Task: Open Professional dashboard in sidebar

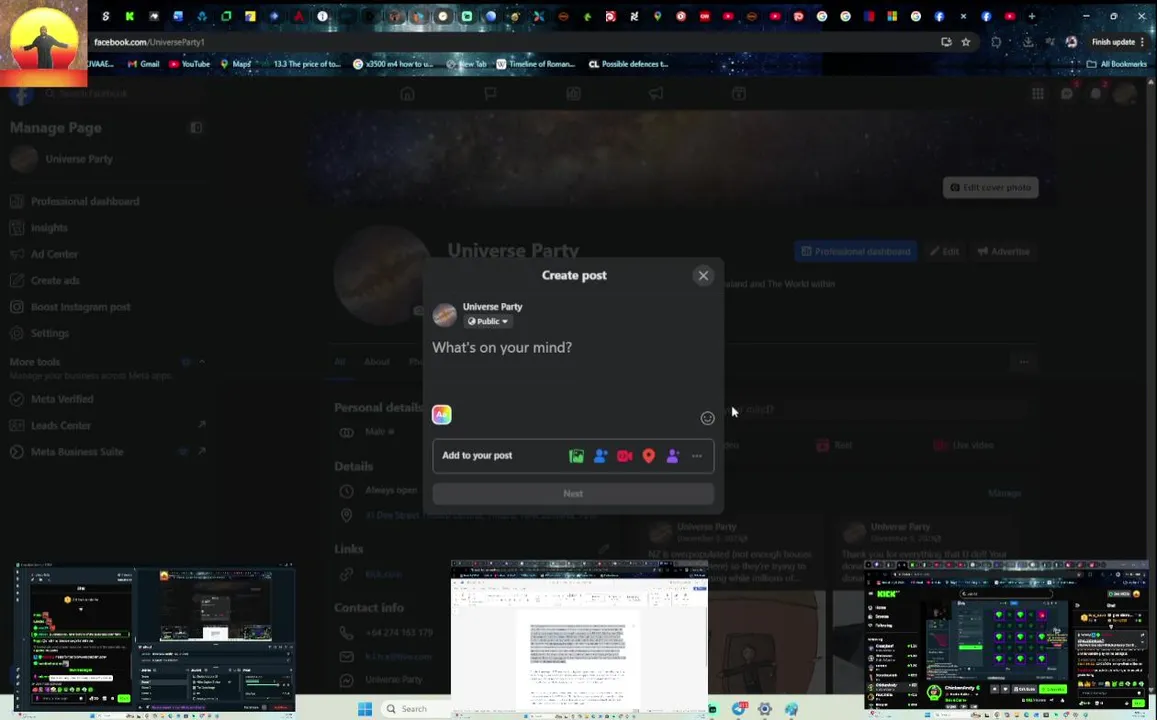Action: [x=85, y=201]
